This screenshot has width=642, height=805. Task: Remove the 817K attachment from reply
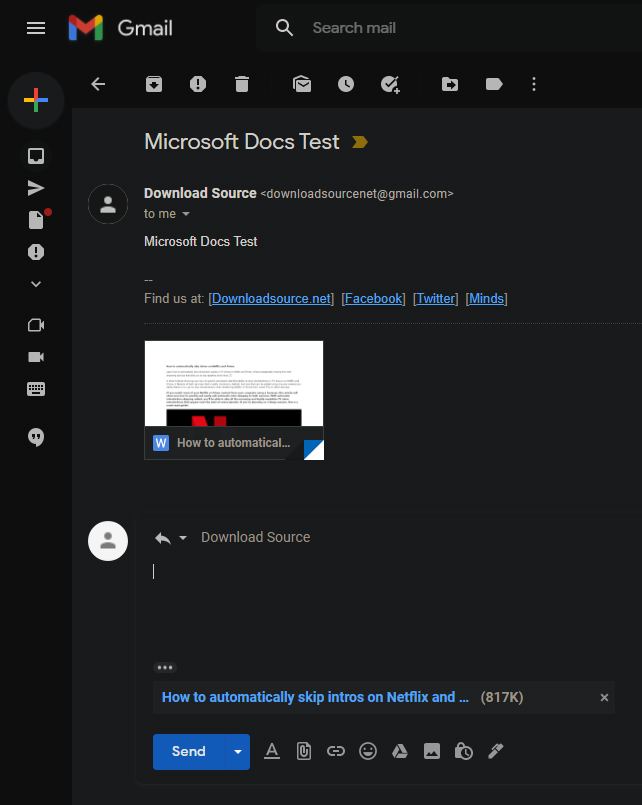(x=604, y=697)
